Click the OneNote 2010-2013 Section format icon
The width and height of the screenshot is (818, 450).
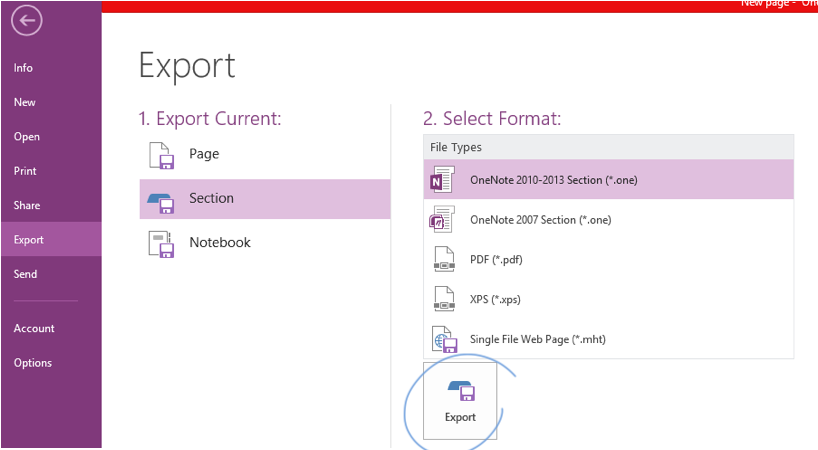pos(442,179)
